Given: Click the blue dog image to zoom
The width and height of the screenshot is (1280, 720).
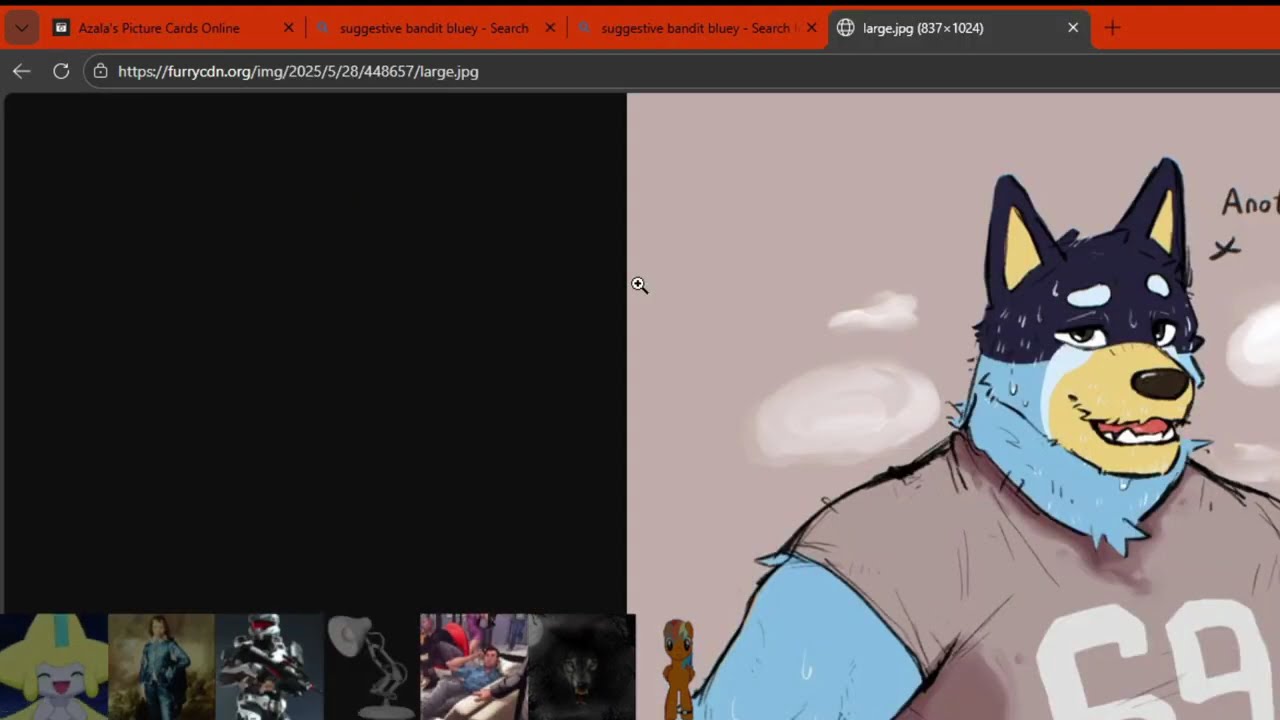Looking at the screenshot, I should pyautogui.click(x=953, y=406).
